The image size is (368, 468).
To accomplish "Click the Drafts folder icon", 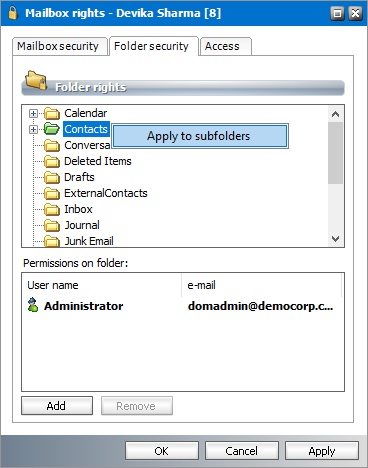I will pos(52,177).
